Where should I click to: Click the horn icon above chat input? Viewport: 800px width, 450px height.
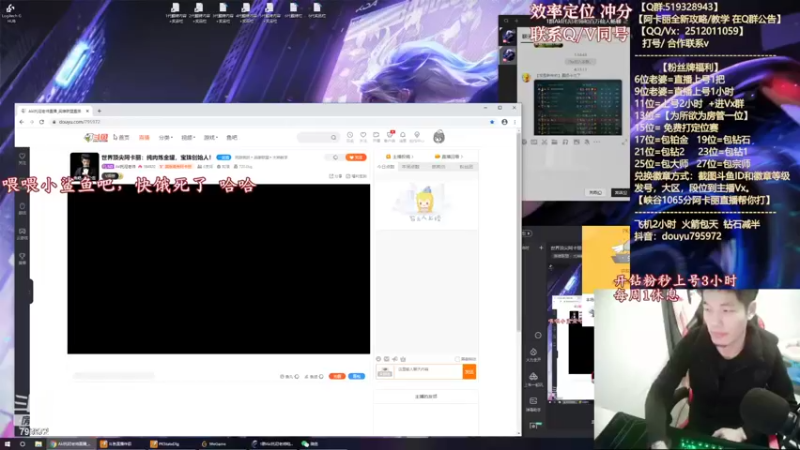(x=394, y=359)
